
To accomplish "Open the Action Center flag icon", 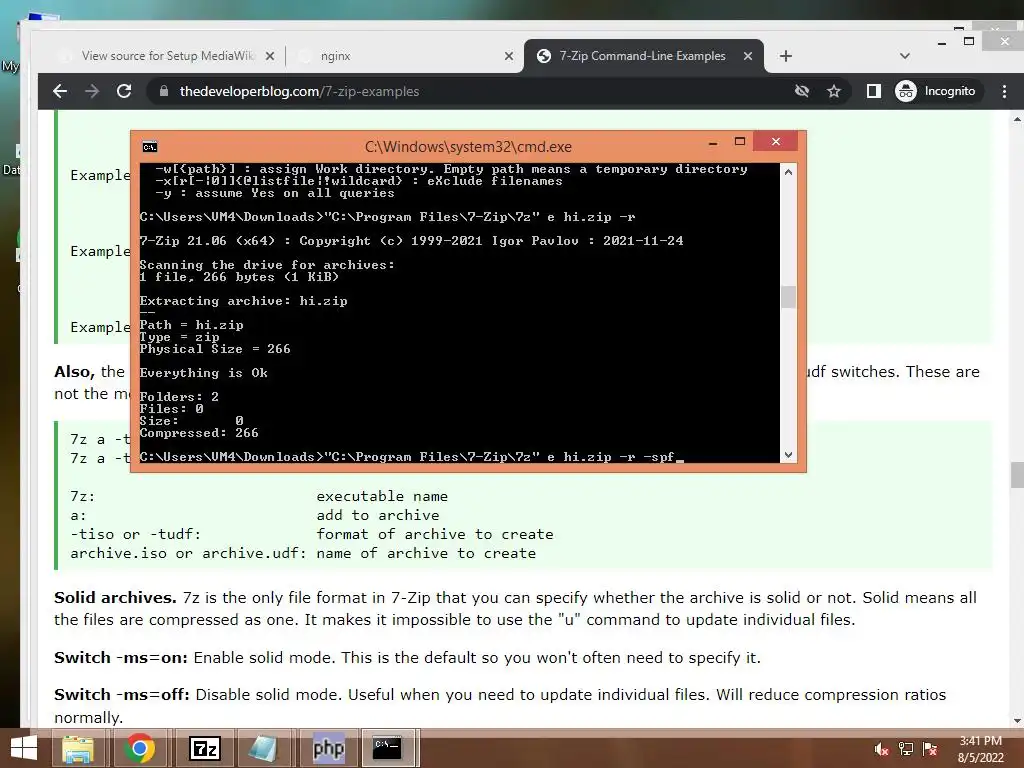I will pos(930,750).
